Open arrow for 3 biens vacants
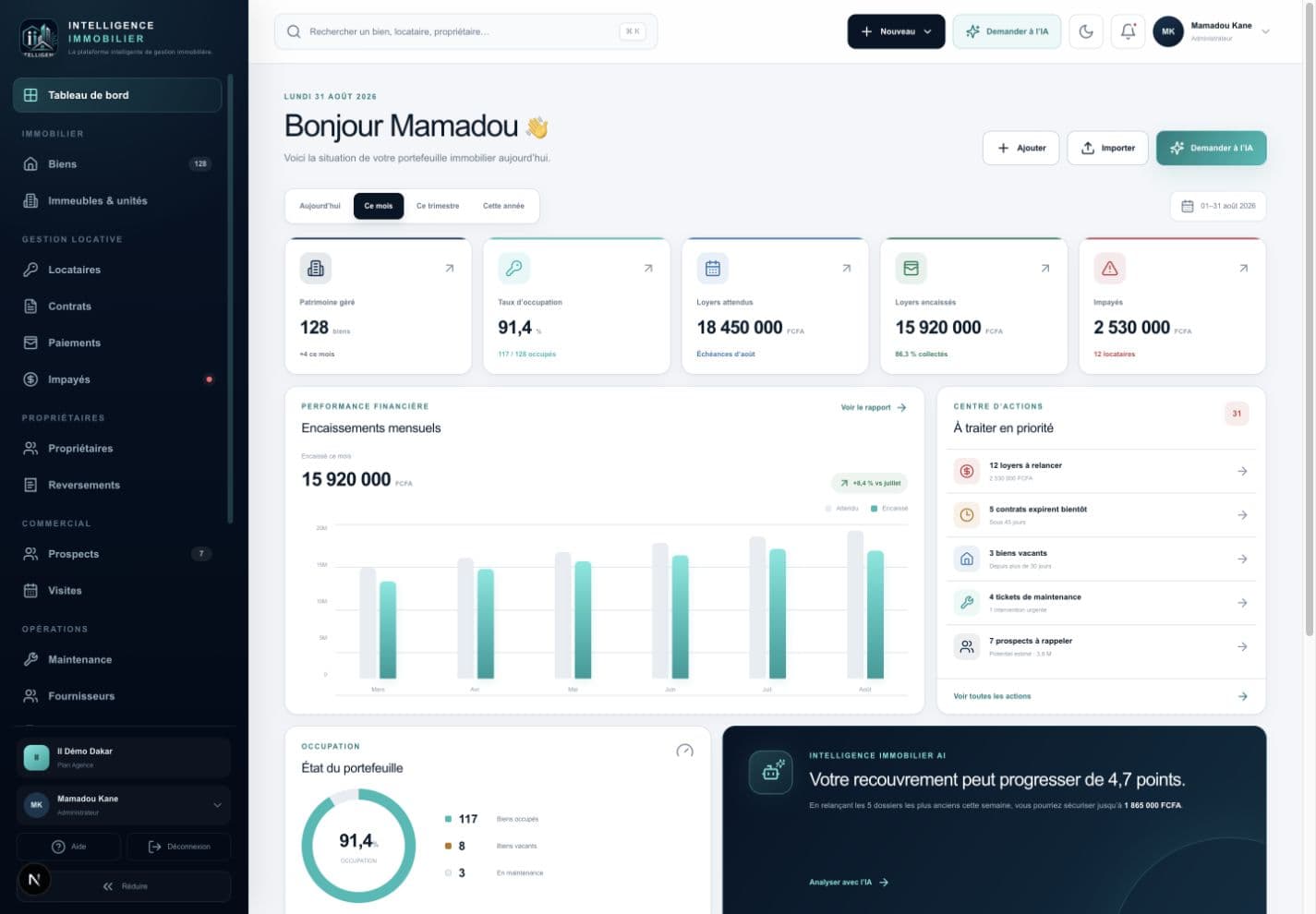 (x=1242, y=559)
